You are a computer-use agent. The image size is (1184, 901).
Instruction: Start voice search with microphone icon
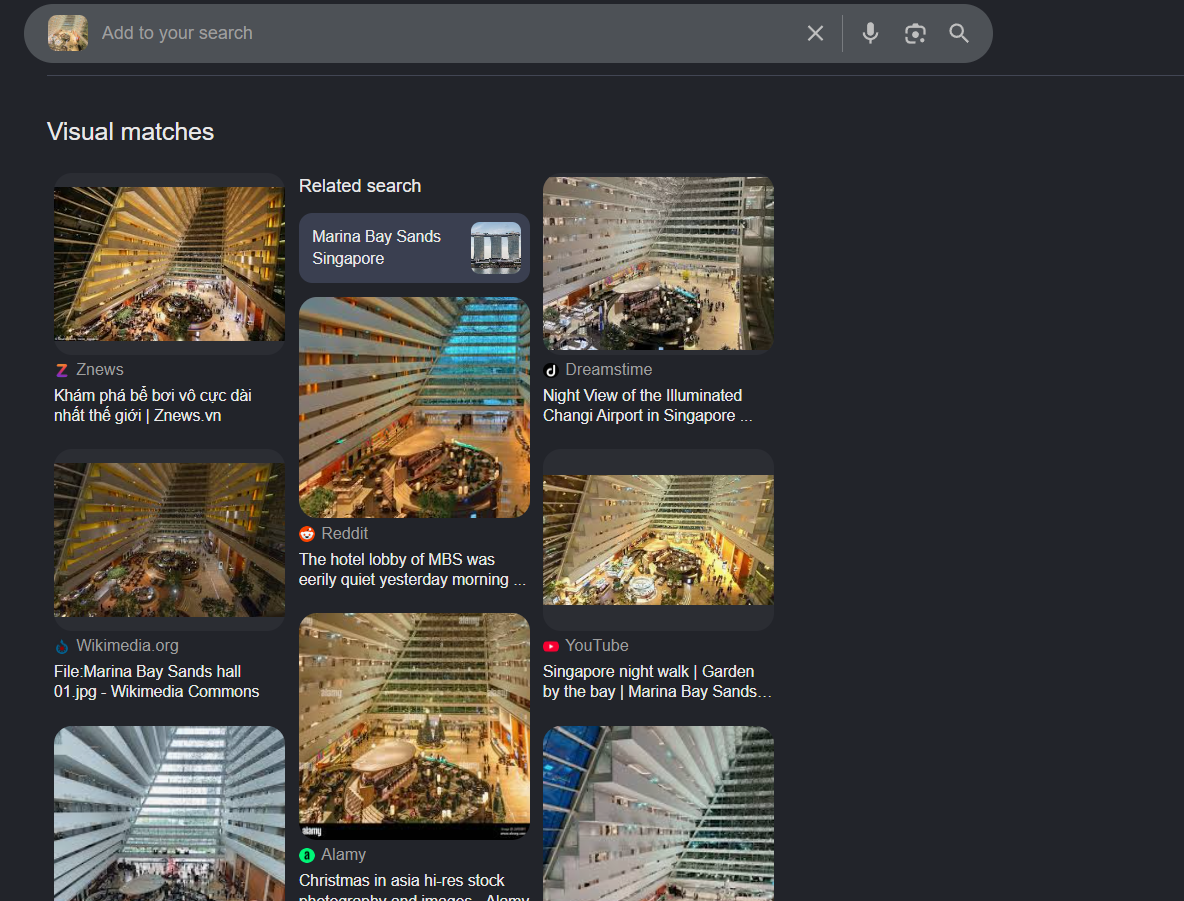[870, 34]
